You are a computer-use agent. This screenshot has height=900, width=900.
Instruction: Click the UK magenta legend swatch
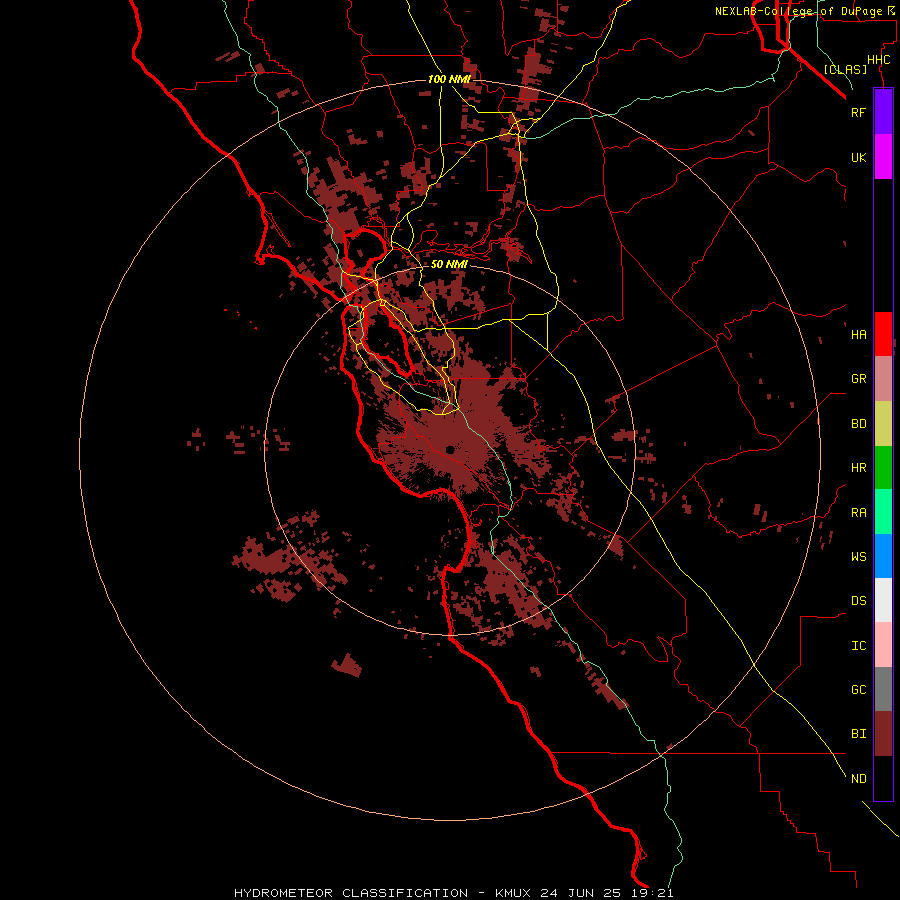pyautogui.click(x=883, y=157)
